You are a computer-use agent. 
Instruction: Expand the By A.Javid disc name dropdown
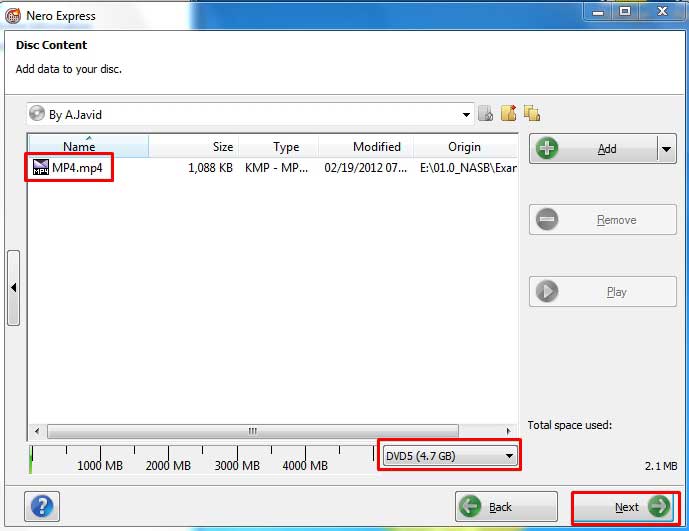pyautogui.click(x=466, y=115)
